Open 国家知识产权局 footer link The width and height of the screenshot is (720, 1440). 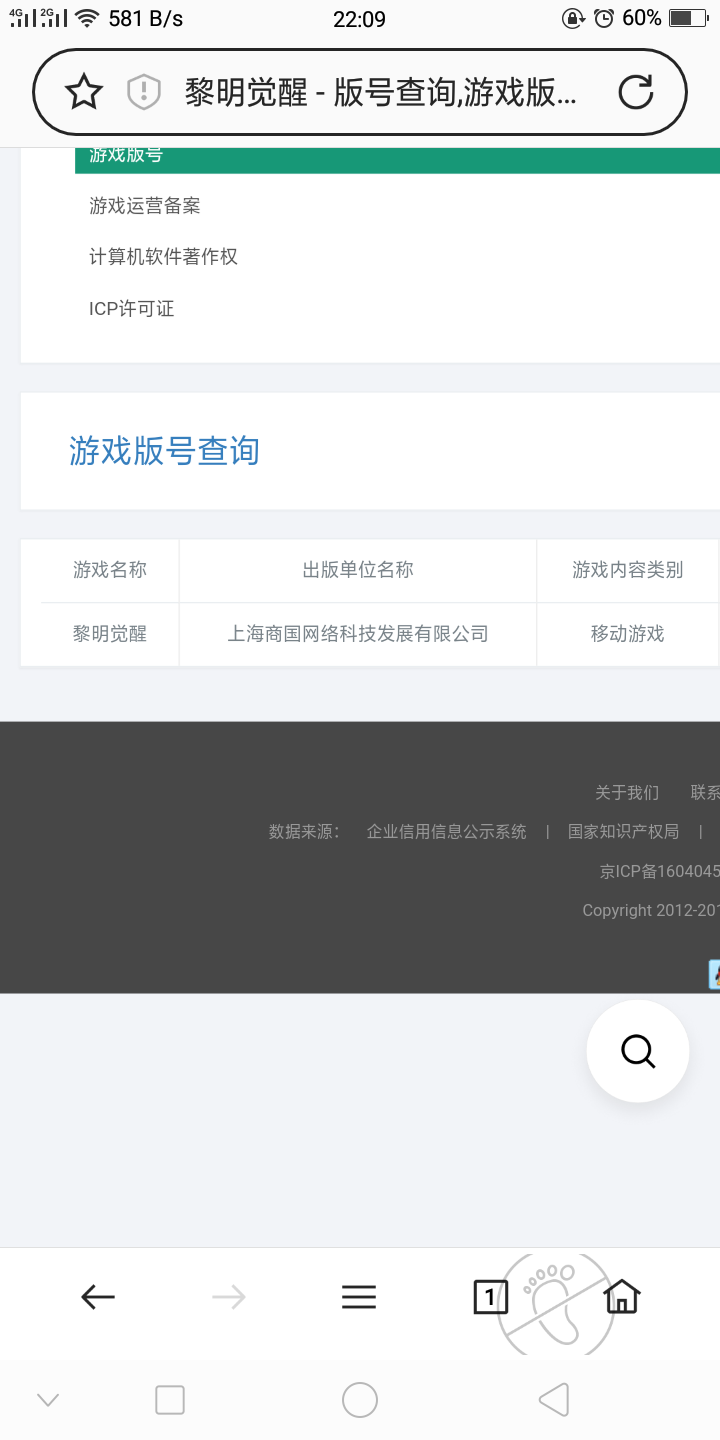623,832
